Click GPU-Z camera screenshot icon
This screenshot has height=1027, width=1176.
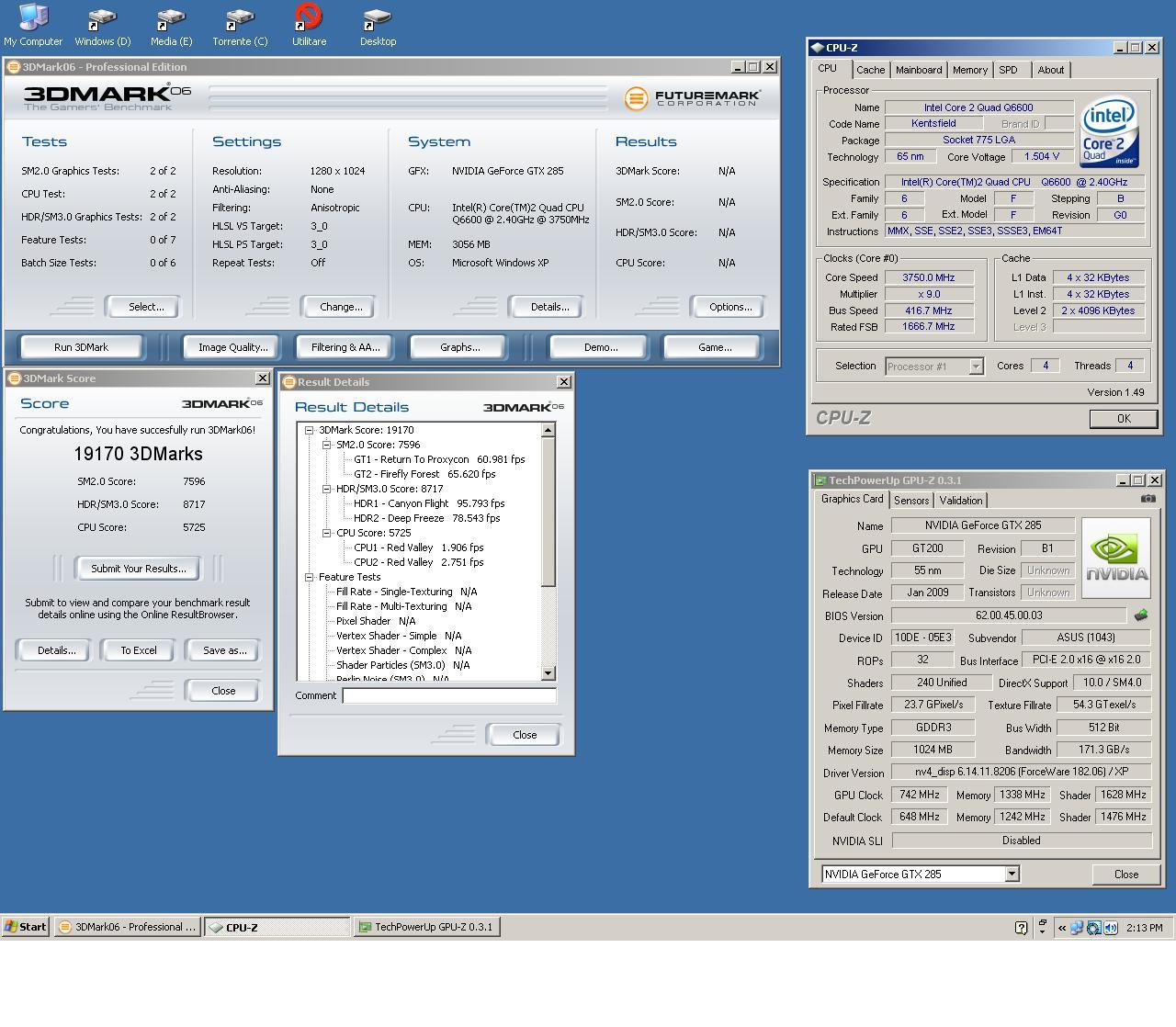[x=1148, y=499]
